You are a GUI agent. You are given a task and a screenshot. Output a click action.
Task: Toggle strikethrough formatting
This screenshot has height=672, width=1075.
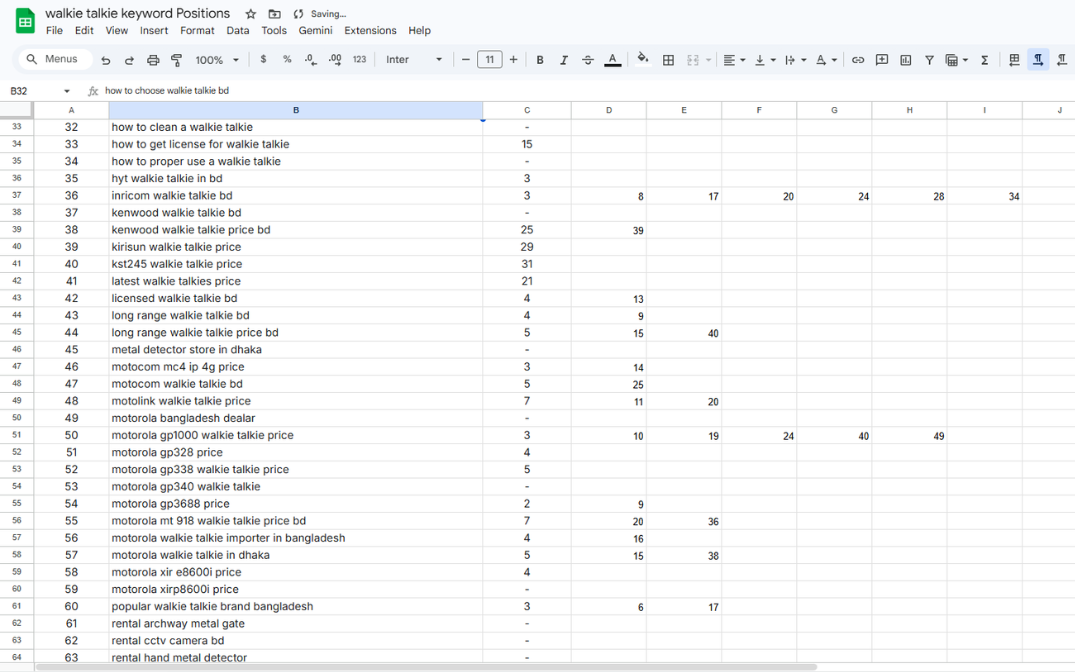click(588, 60)
